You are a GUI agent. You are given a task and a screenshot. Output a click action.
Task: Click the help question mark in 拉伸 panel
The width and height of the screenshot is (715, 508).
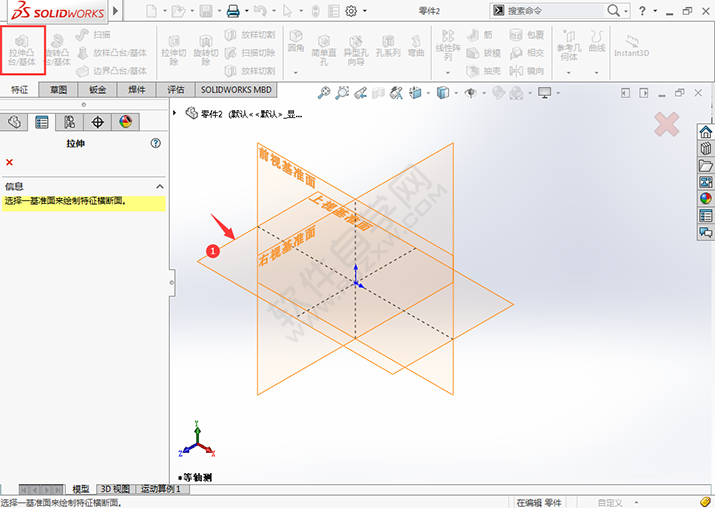(156, 143)
